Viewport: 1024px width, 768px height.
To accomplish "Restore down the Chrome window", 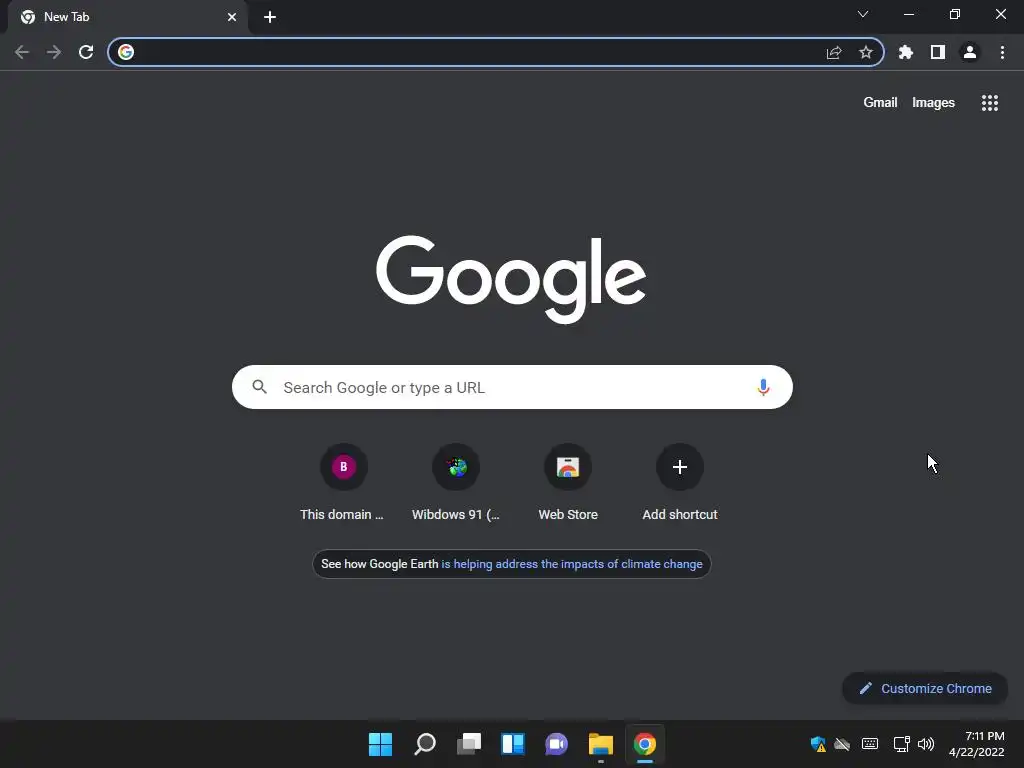I will 955,14.
